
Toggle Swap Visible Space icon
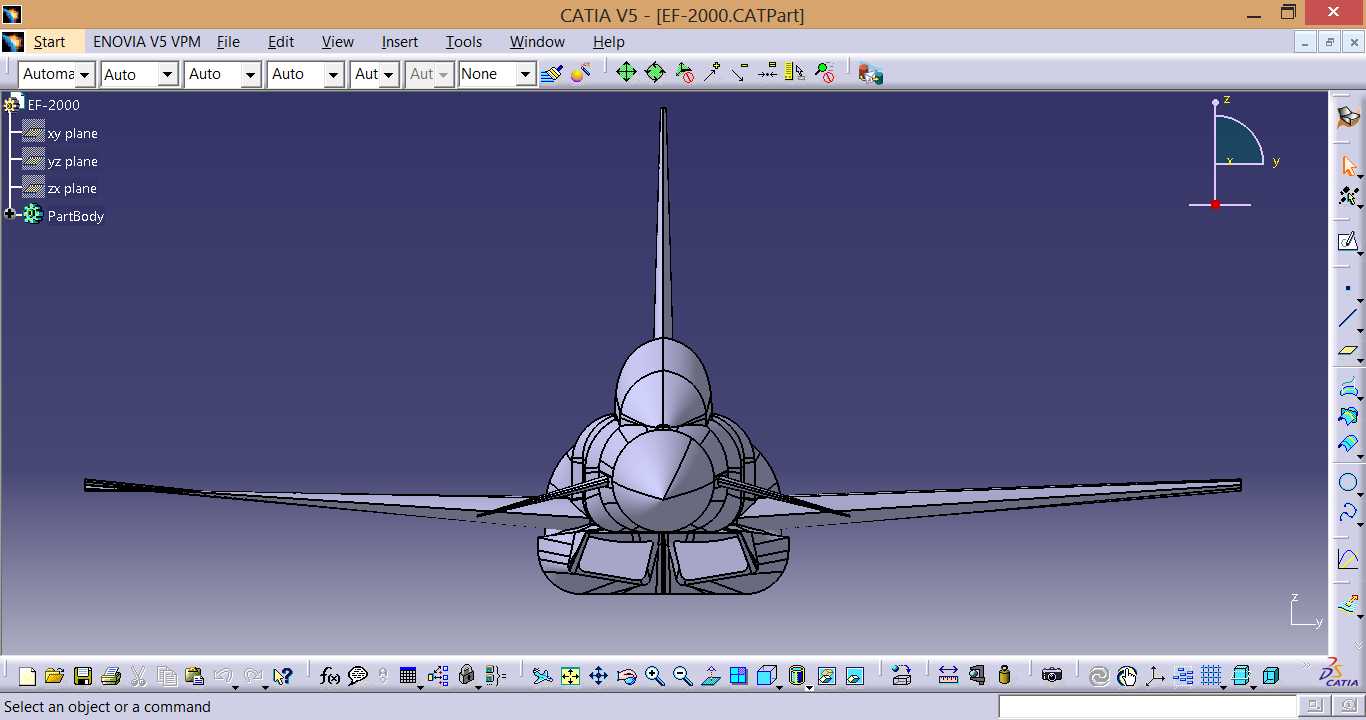pos(854,677)
